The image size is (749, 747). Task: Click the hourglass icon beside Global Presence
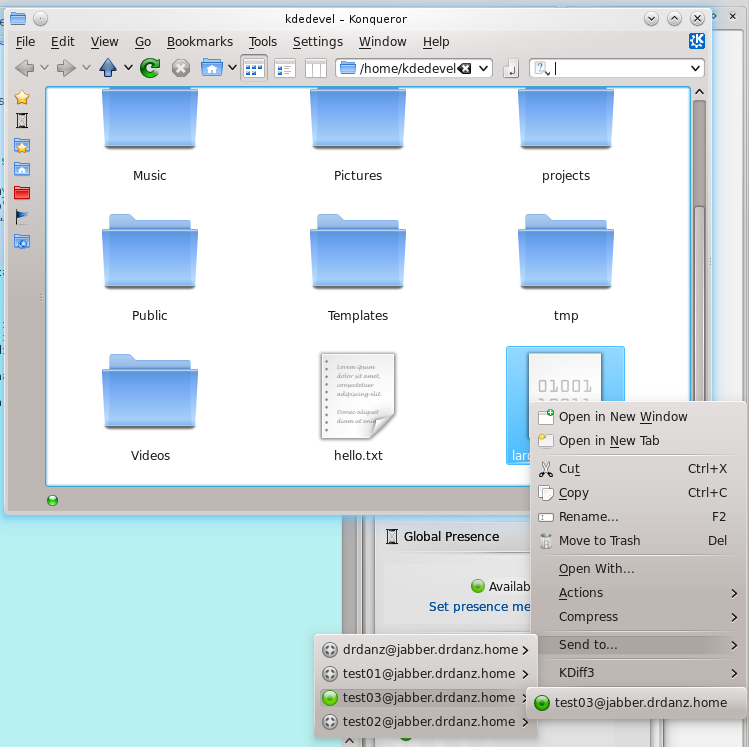point(392,536)
